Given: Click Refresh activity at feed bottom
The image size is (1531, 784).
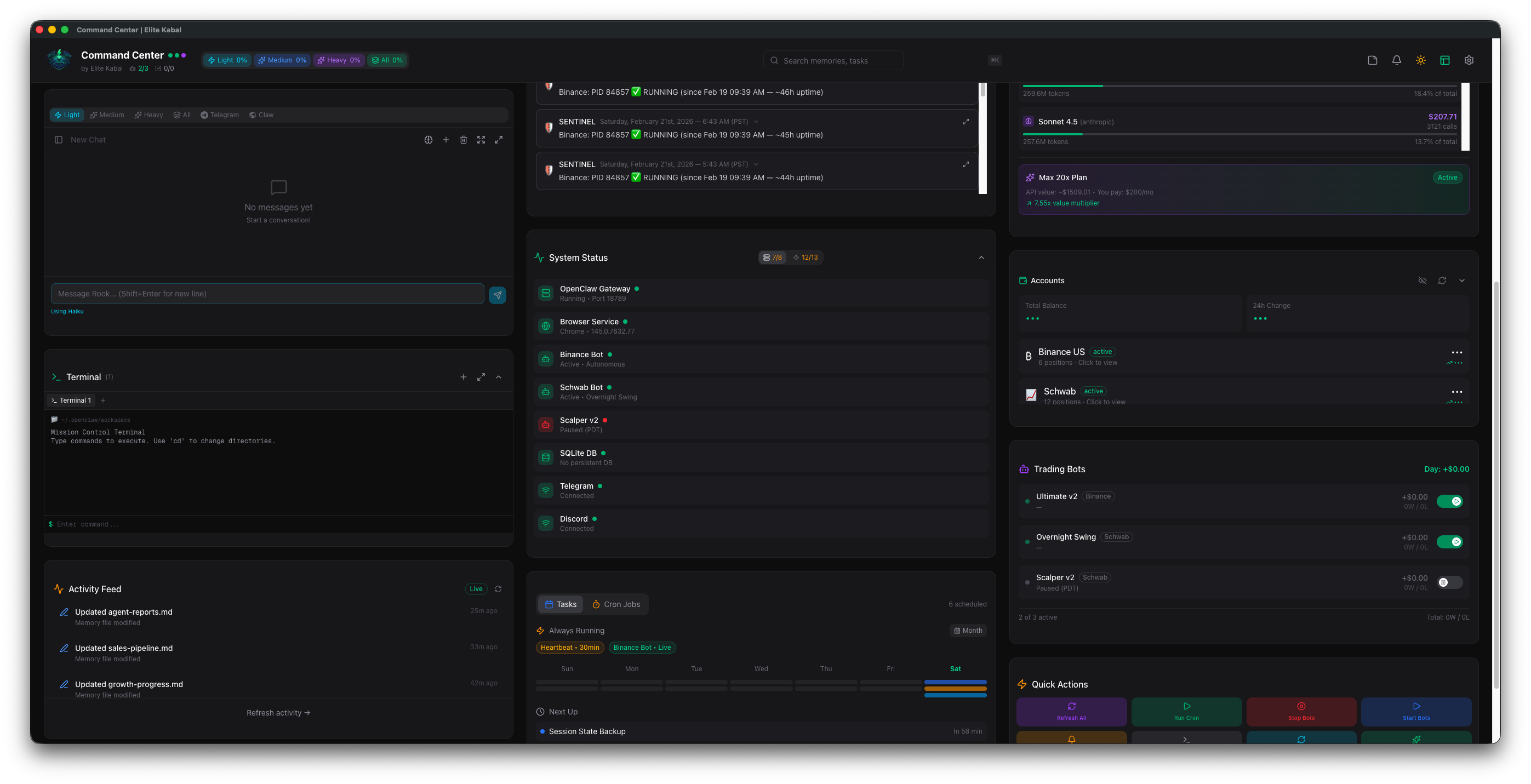Looking at the screenshot, I should click(x=278, y=712).
